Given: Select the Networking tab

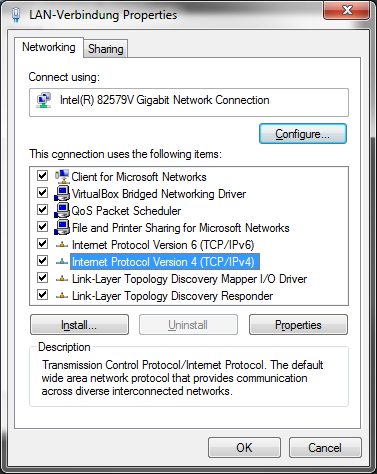Looking at the screenshot, I should [x=49, y=47].
